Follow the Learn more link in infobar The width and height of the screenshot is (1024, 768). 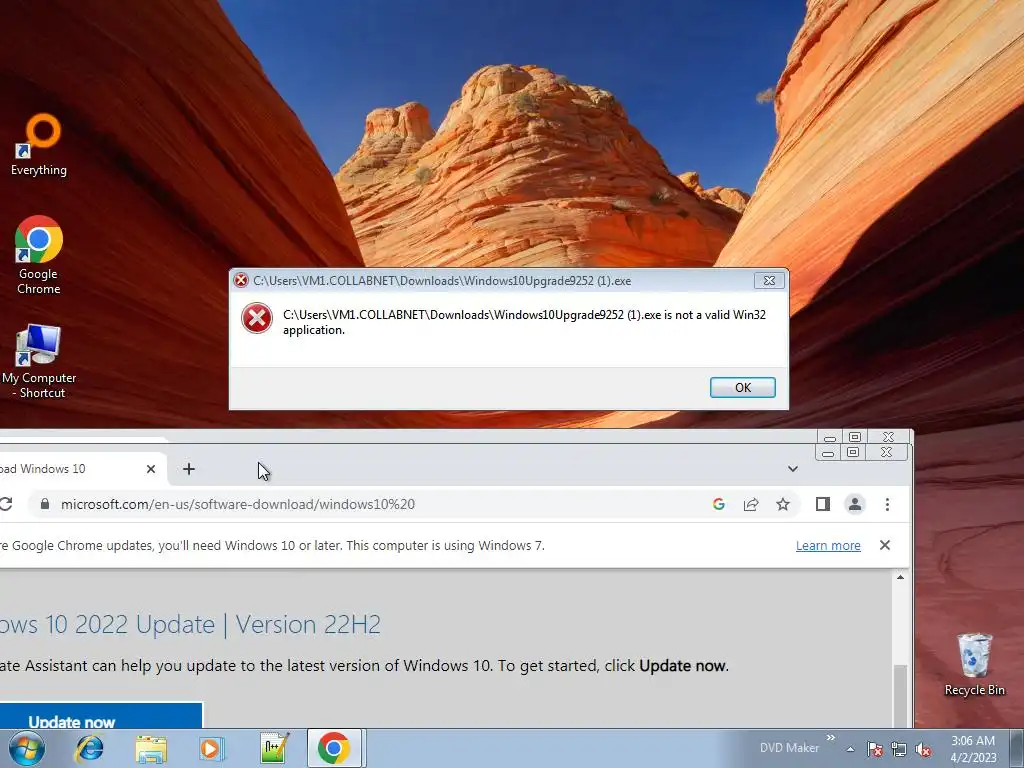tap(828, 545)
